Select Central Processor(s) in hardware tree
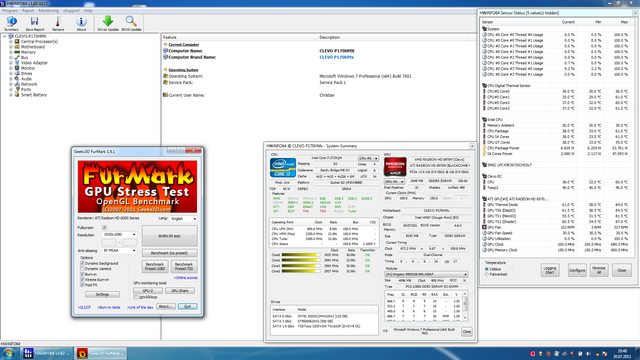The height and width of the screenshot is (360, 640). (39, 42)
